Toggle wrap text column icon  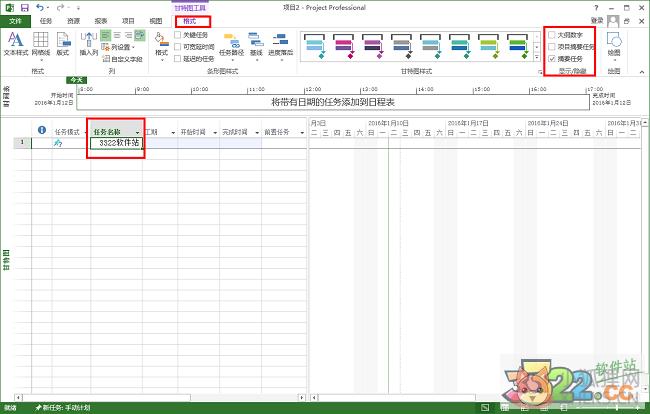point(140,35)
